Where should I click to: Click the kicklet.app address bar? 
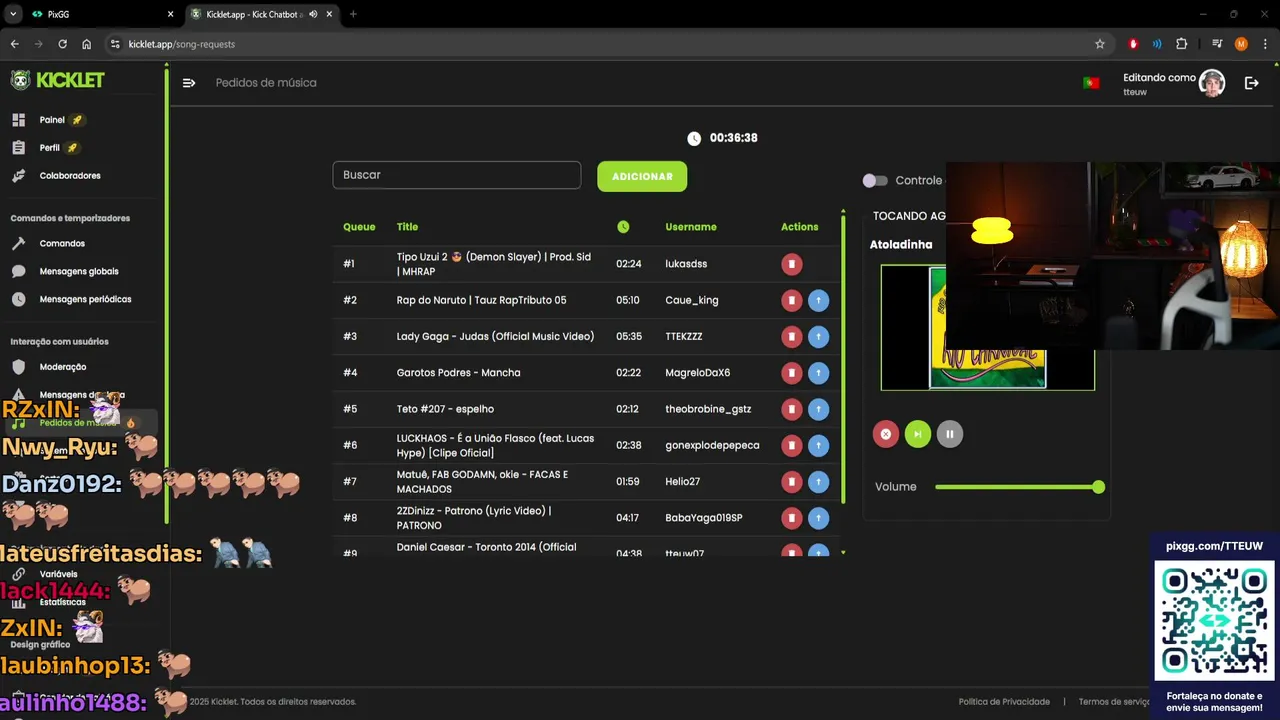[600, 44]
